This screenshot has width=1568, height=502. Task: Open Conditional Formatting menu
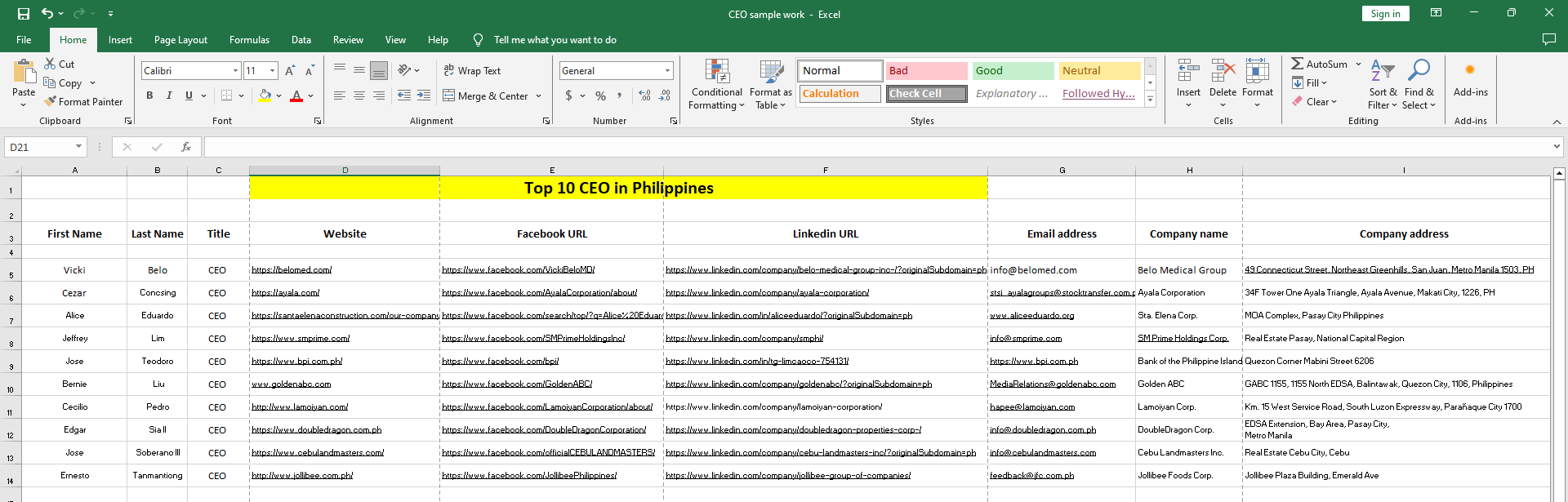point(716,84)
